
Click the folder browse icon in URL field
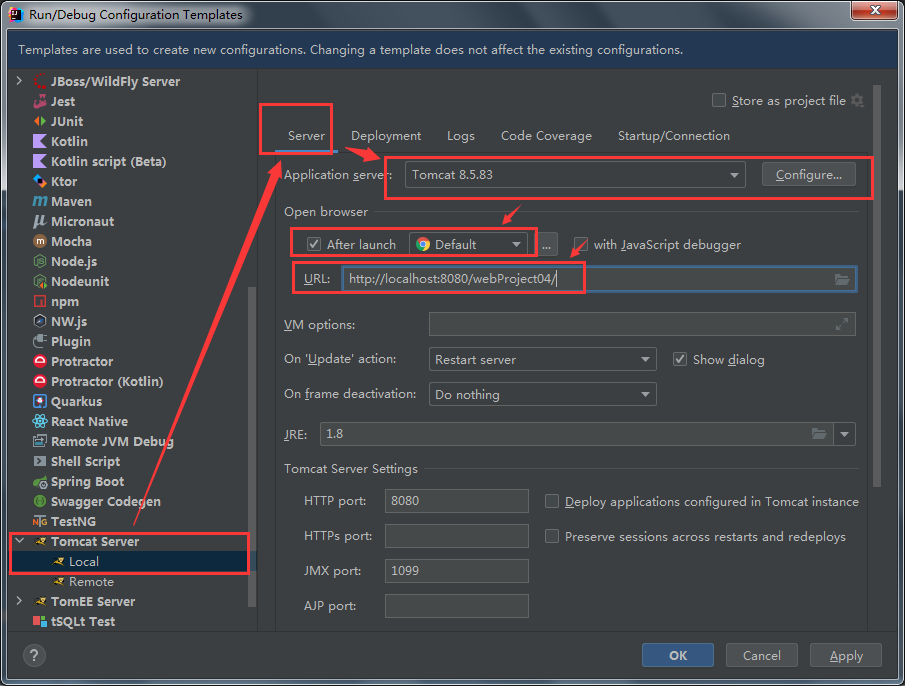(x=842, y=279)
